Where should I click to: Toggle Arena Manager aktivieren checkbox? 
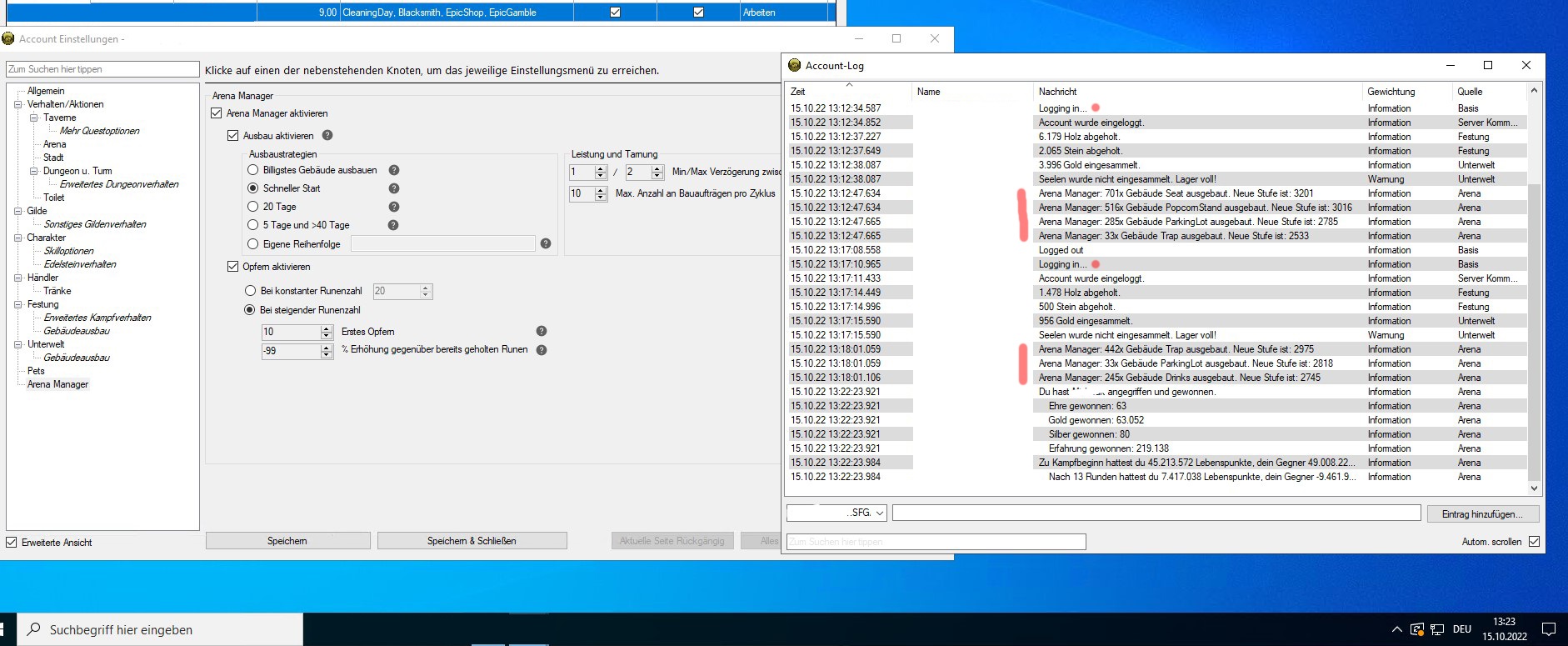[x=217, y=113]
